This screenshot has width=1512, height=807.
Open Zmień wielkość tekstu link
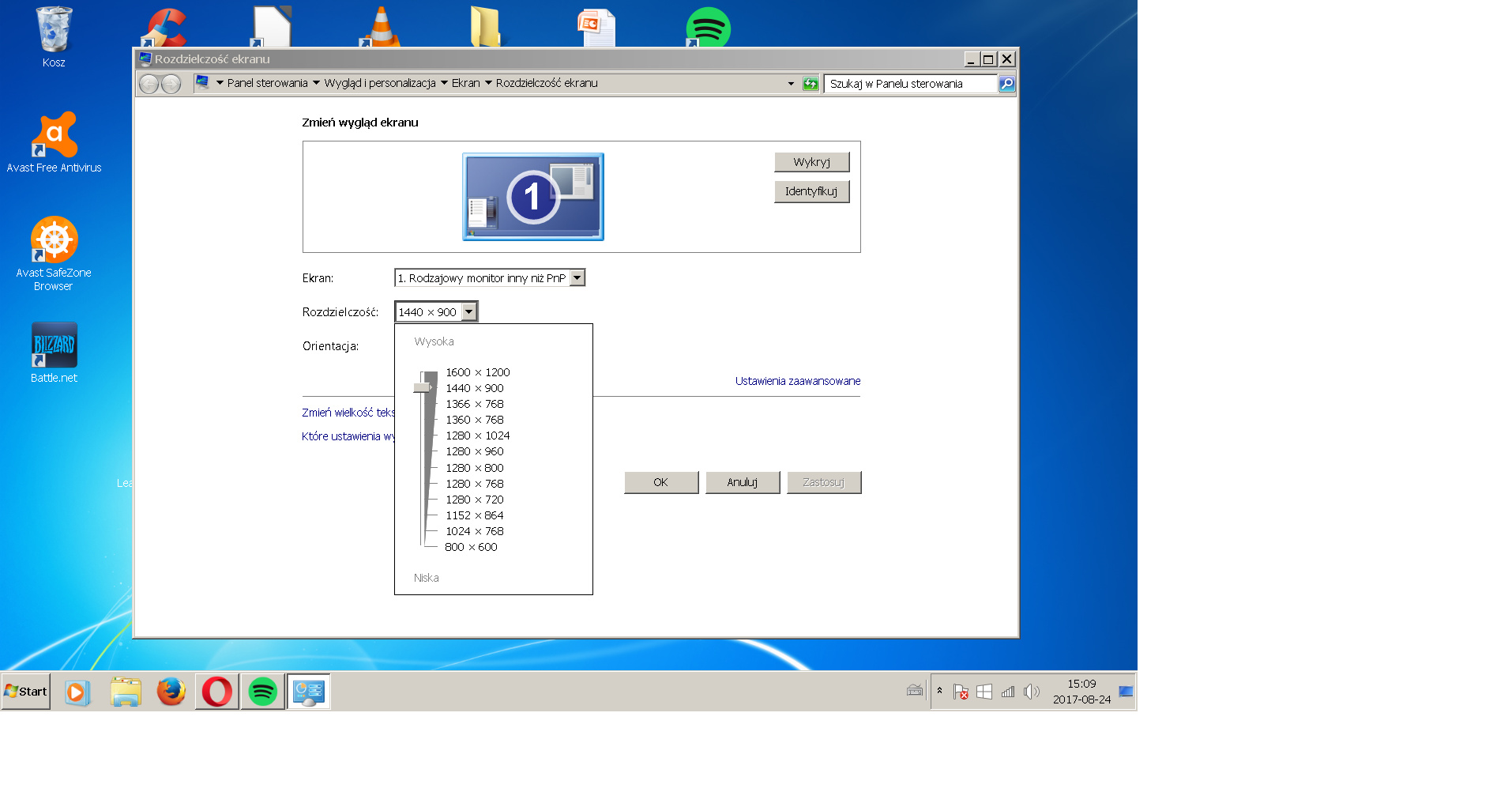[x=348, y=413]
